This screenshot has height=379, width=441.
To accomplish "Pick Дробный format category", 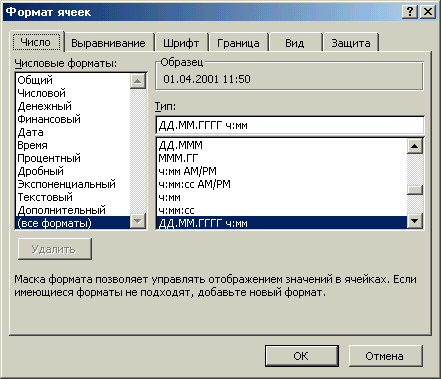I will pos(73,171).
